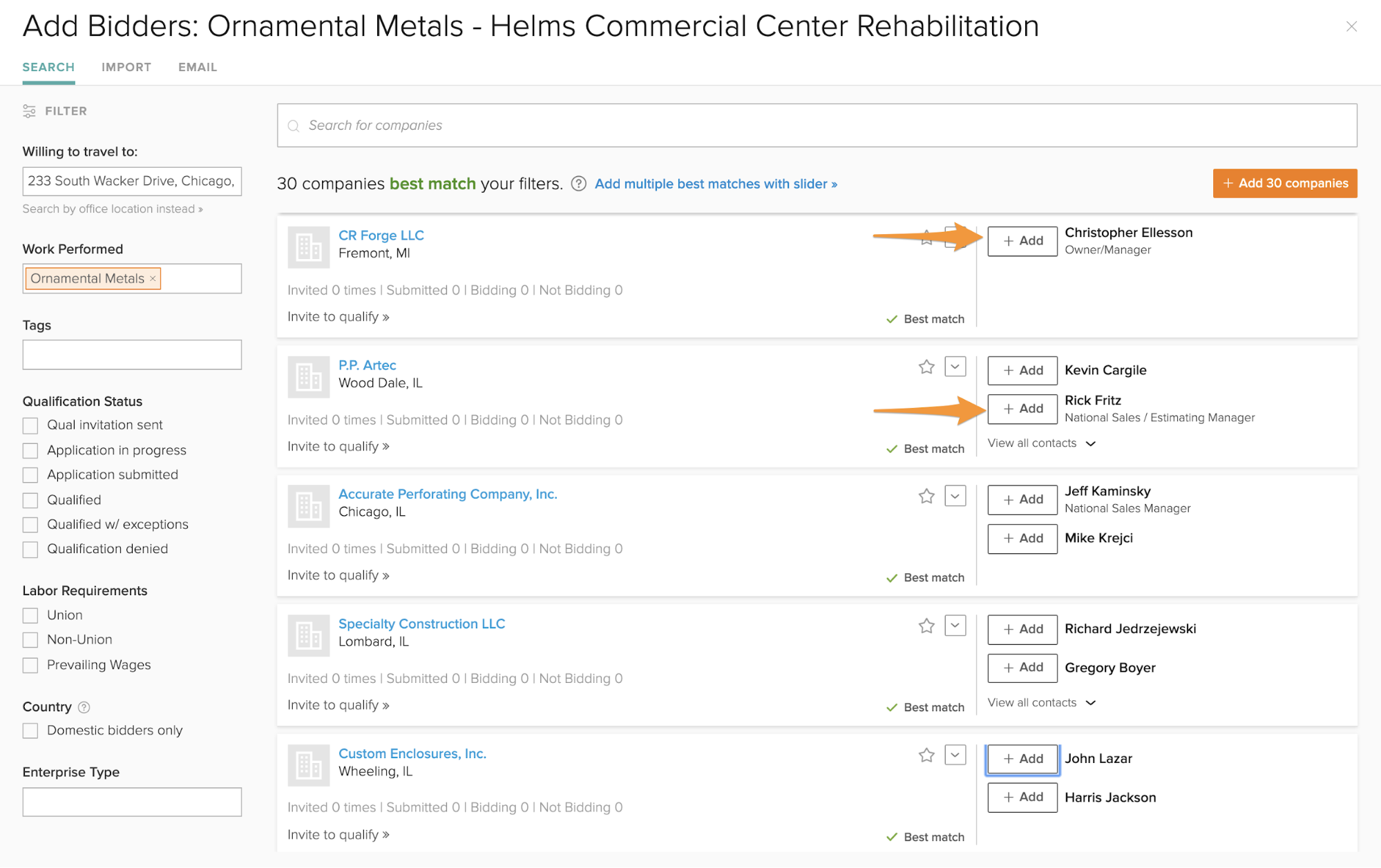Star Accurate Perforating Company as favorite

coord(926,496)
